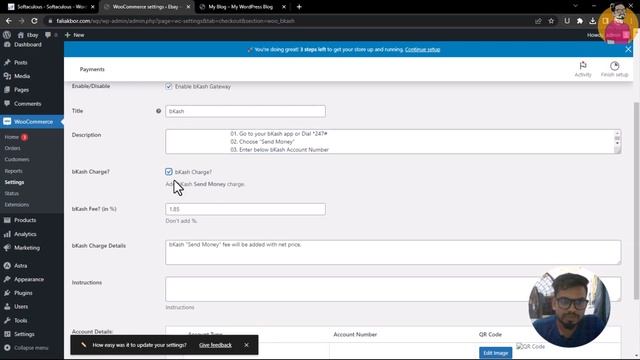Open Posts in the sidebar
Image resolution: width=640 pixels, height=360 pixels.
(20, 62)
